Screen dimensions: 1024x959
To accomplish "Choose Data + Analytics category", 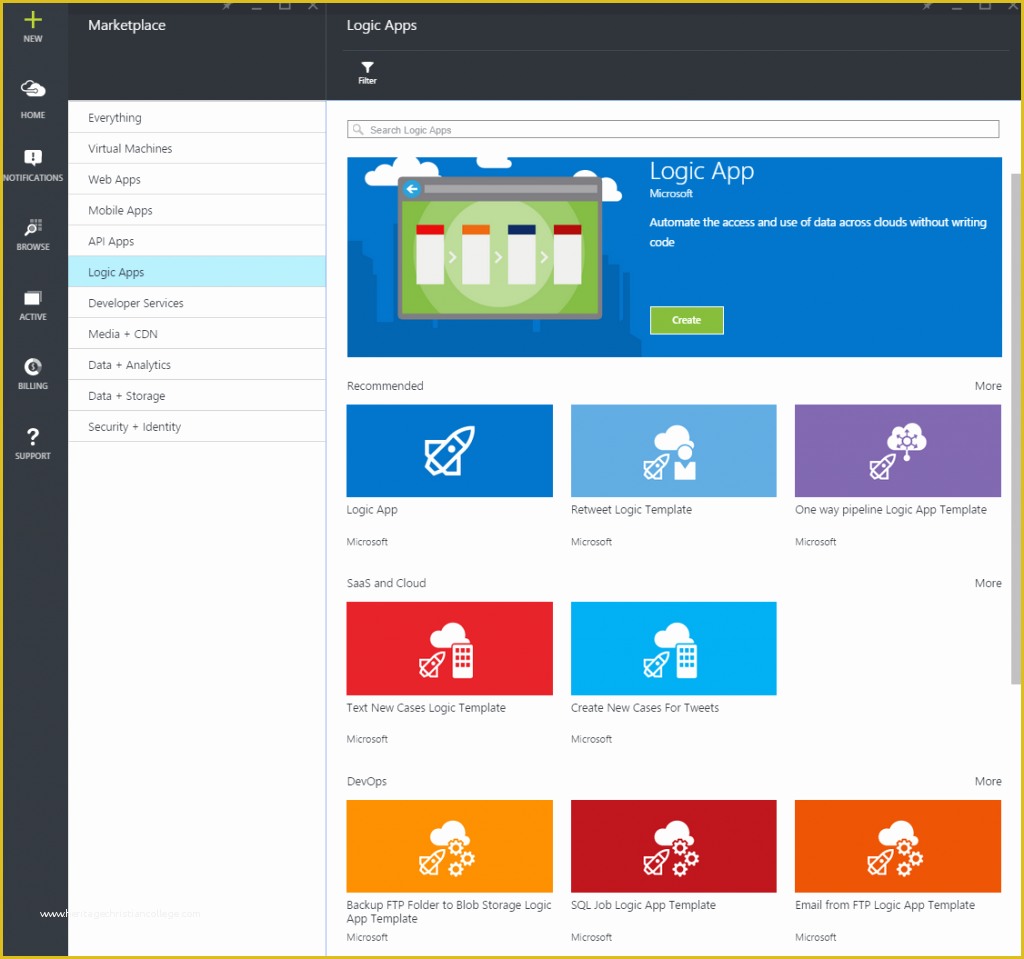I will tap(197, 365).
